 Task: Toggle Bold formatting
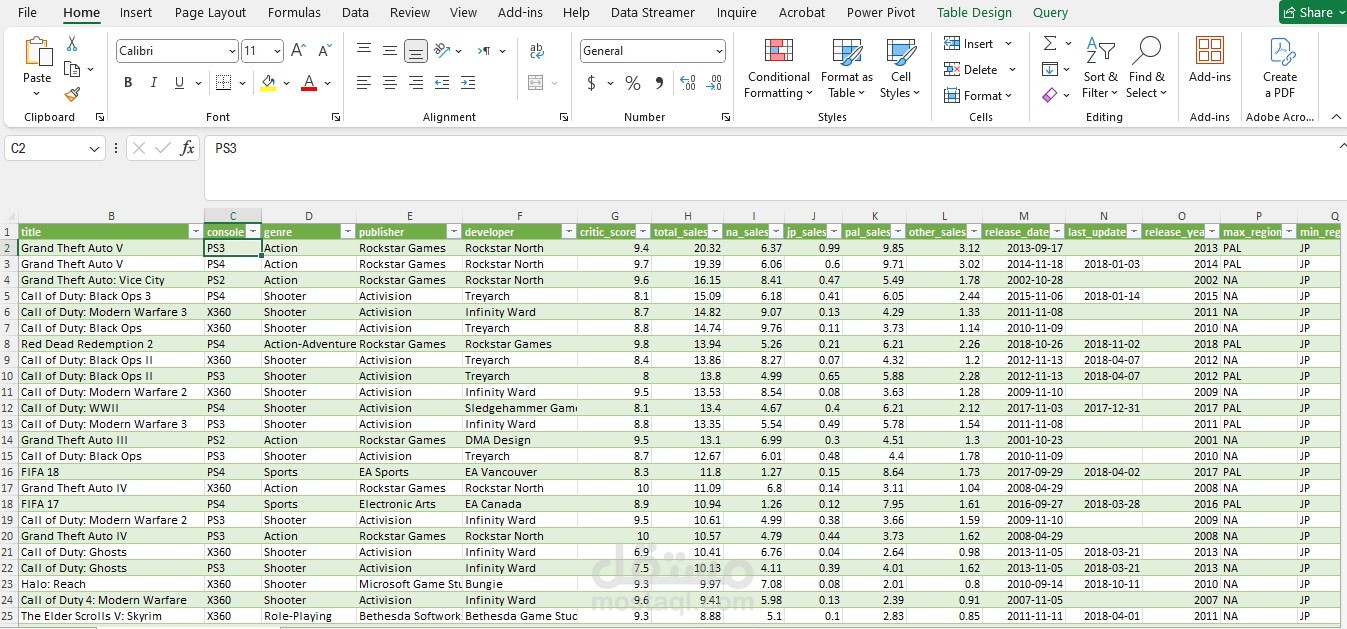[128, 82]
